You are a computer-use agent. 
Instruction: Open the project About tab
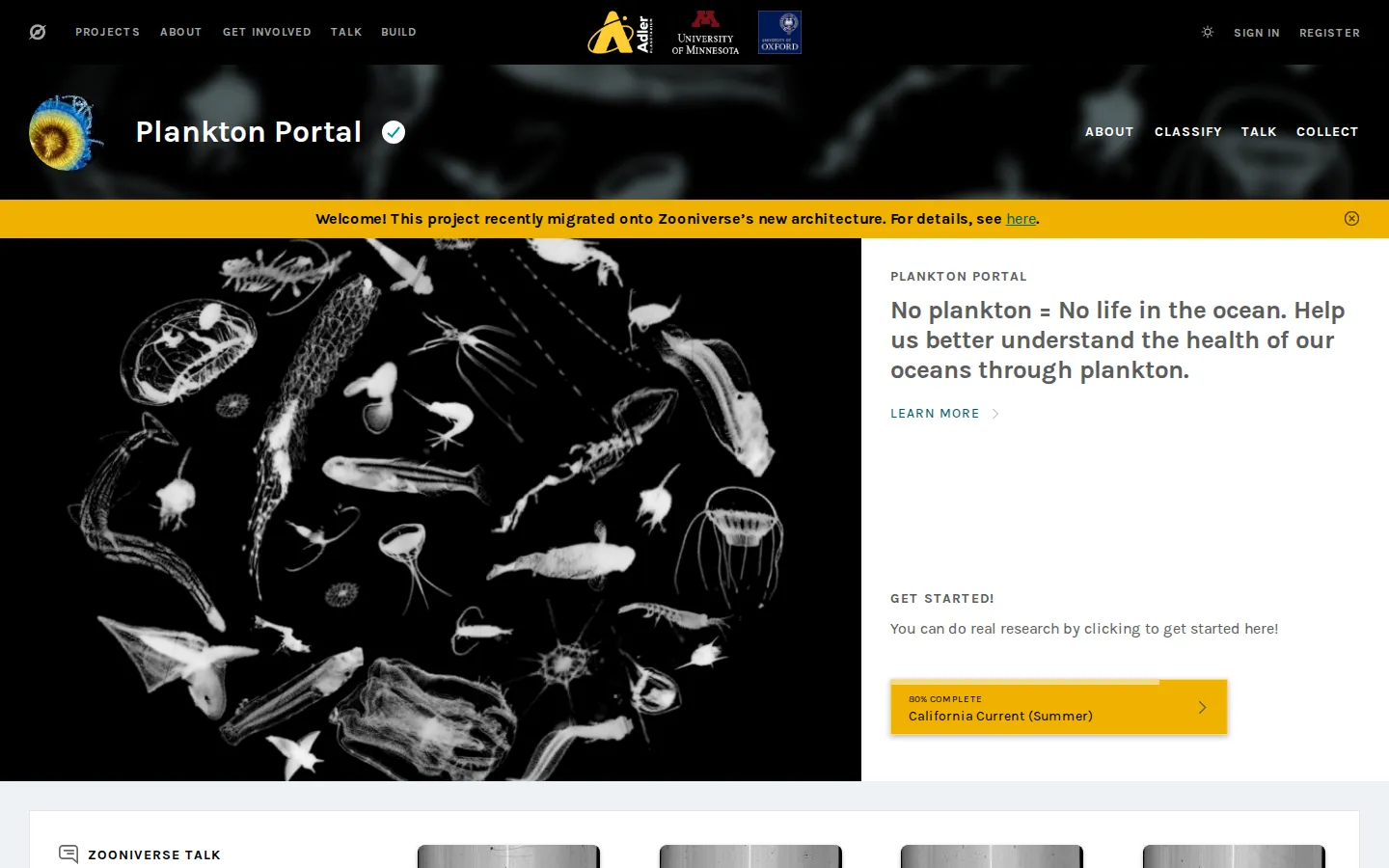(x=1109, y=131)
